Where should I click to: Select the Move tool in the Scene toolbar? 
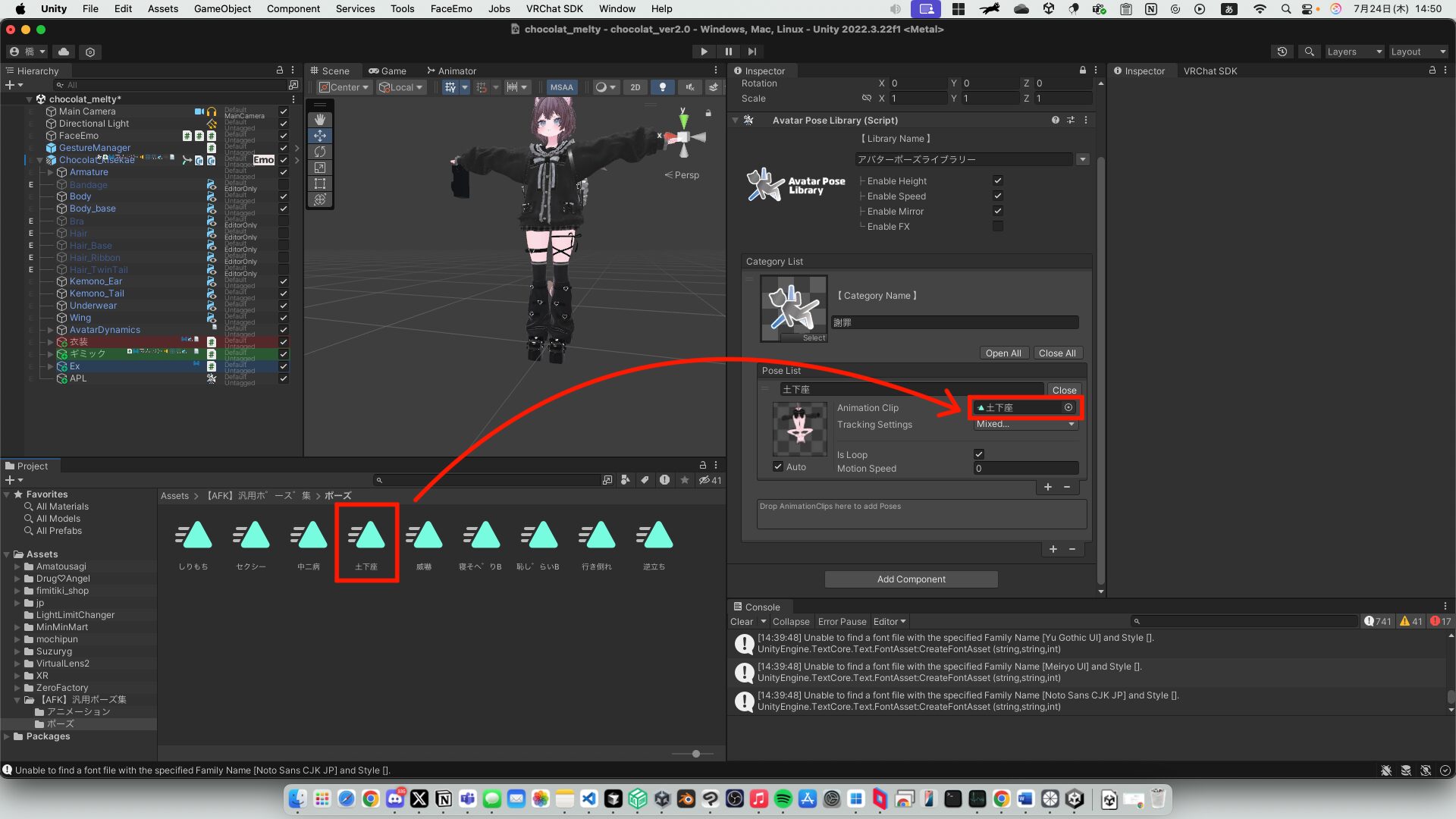click(319, 136)
